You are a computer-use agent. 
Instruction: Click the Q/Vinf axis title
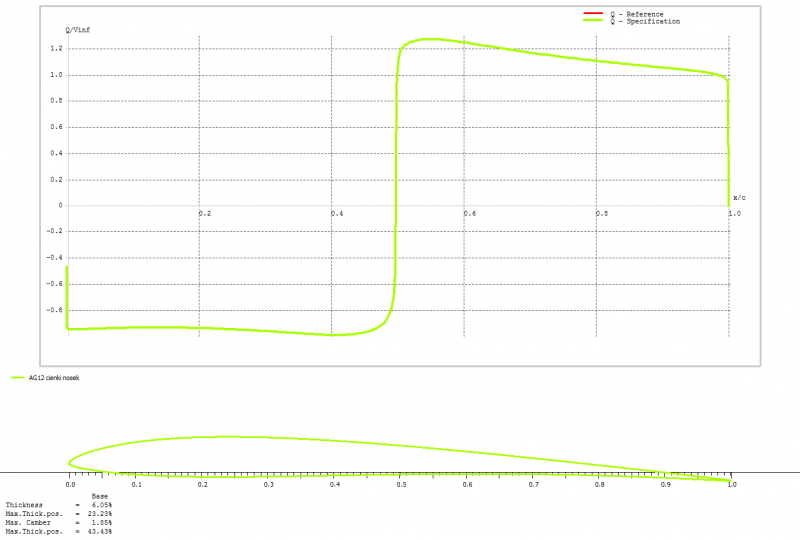[x=78, y=31]
